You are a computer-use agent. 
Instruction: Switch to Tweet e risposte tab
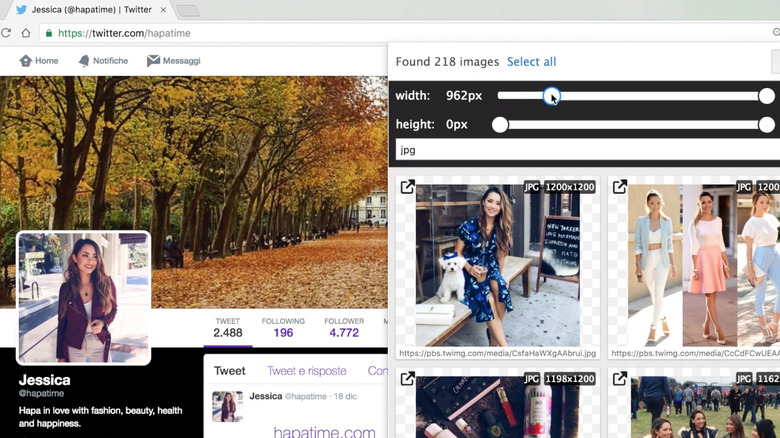(306, 371)
